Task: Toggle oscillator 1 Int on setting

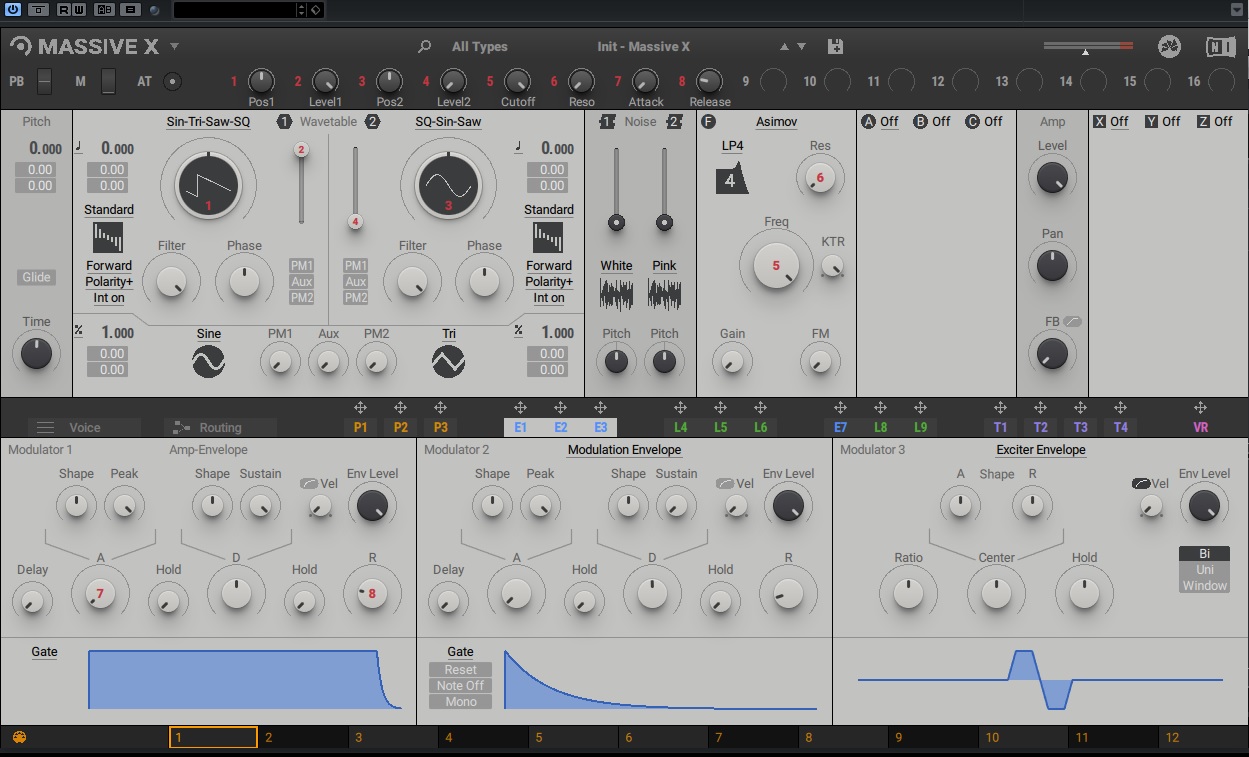Action: (x=109, y=298)
